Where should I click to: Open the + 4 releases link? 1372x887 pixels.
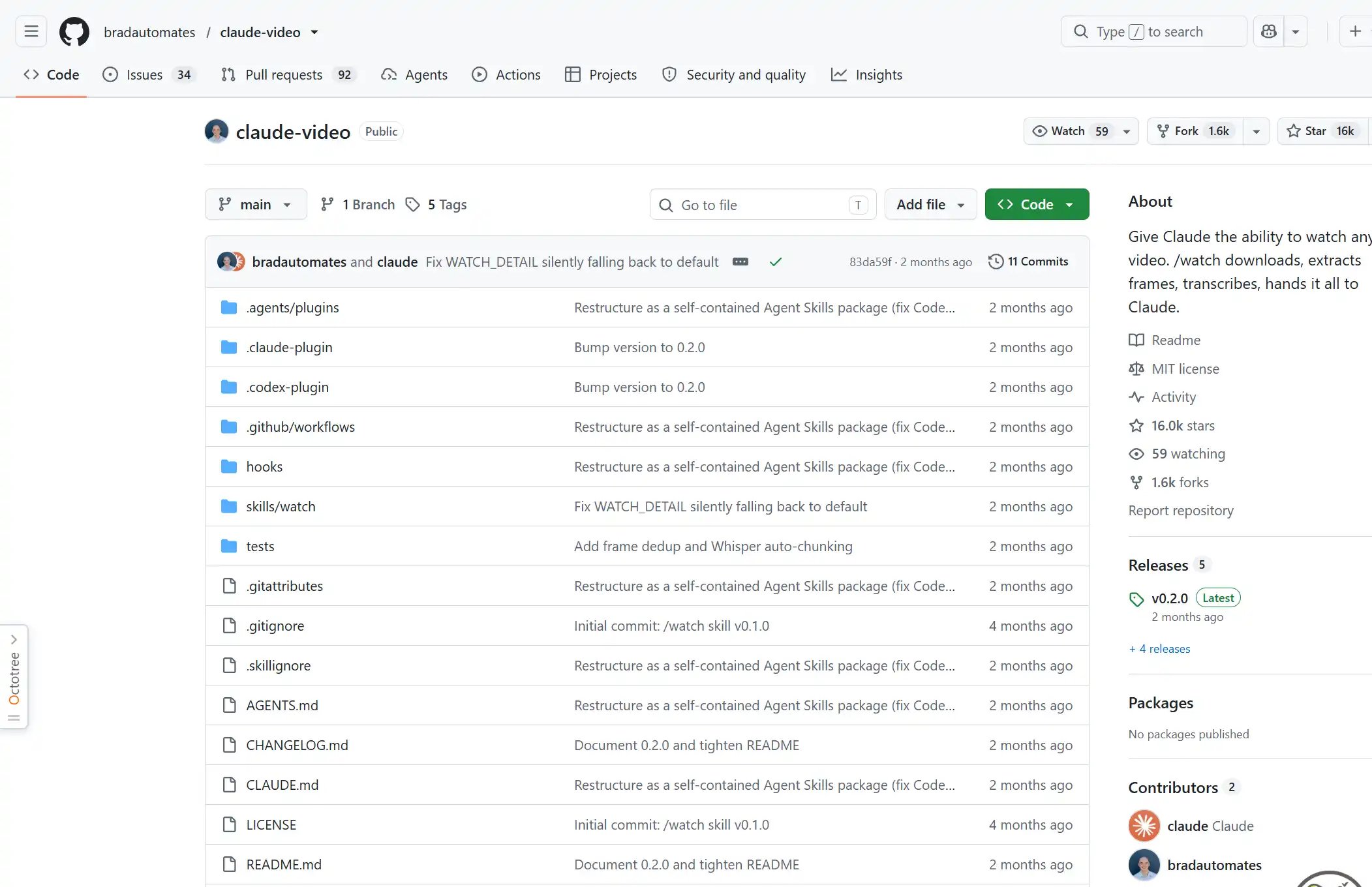1160,649
